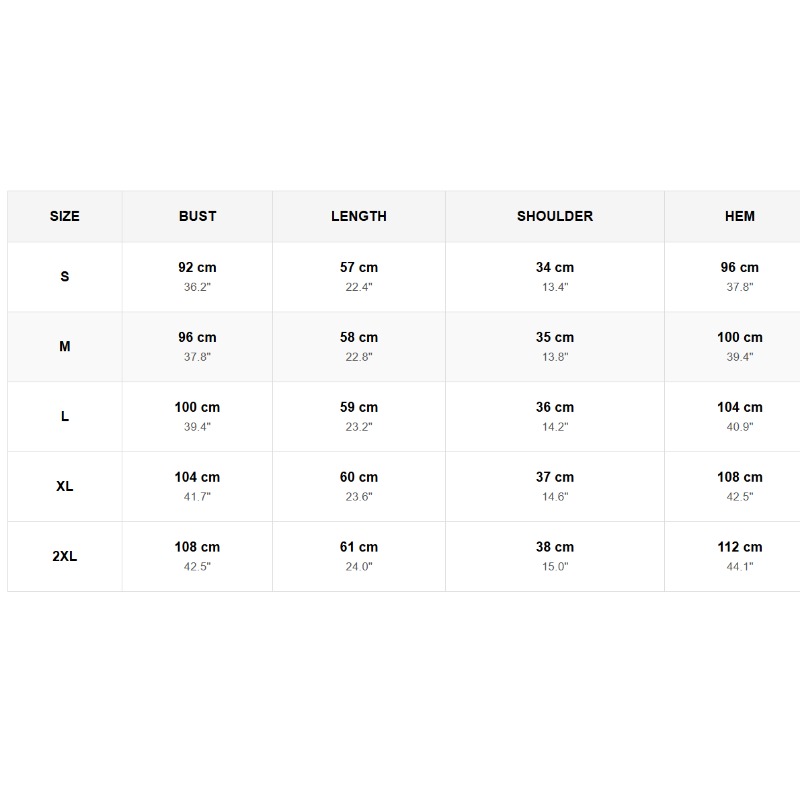Click the 2XL size row label
Image resolution: width=800 pixels, height=800 pixels.
point(65,556)
